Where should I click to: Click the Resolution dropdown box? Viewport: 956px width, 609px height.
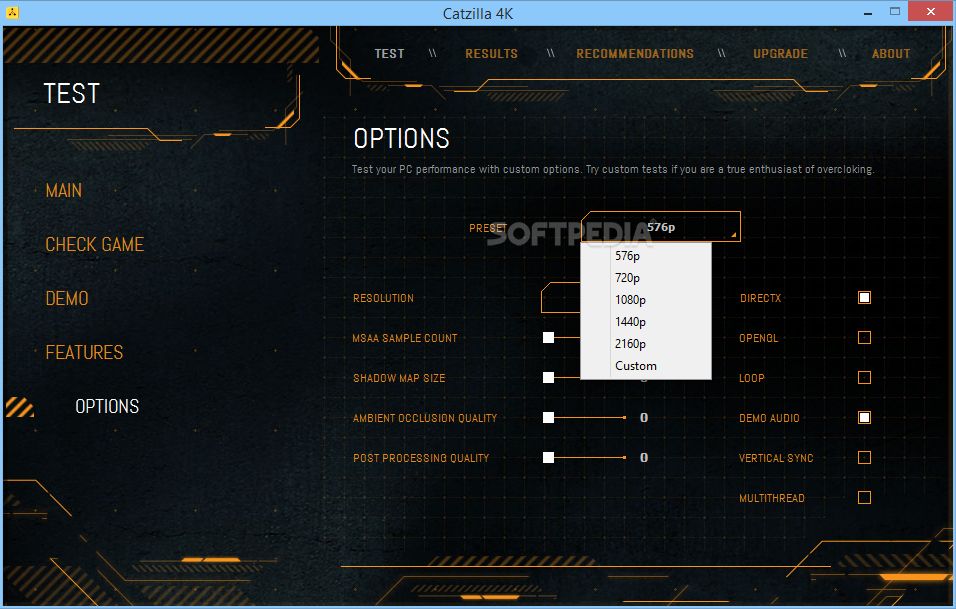pos(561,297)
